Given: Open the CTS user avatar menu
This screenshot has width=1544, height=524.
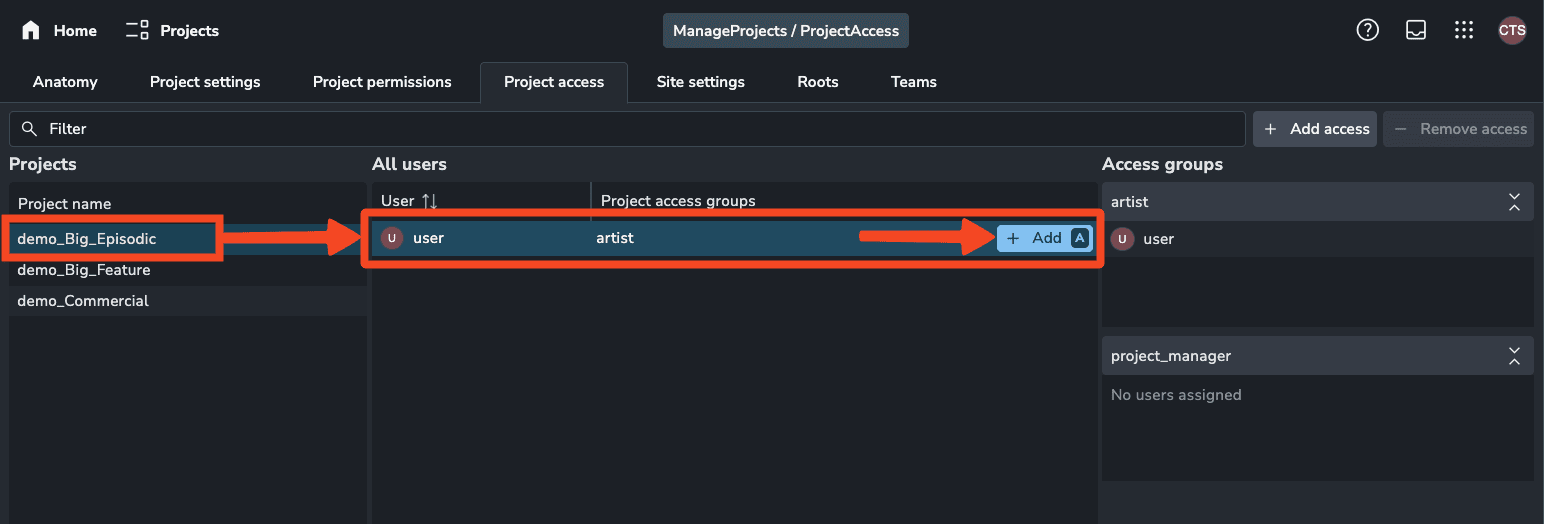Looking at the screenshot, I should click(x=1512, y=30).
